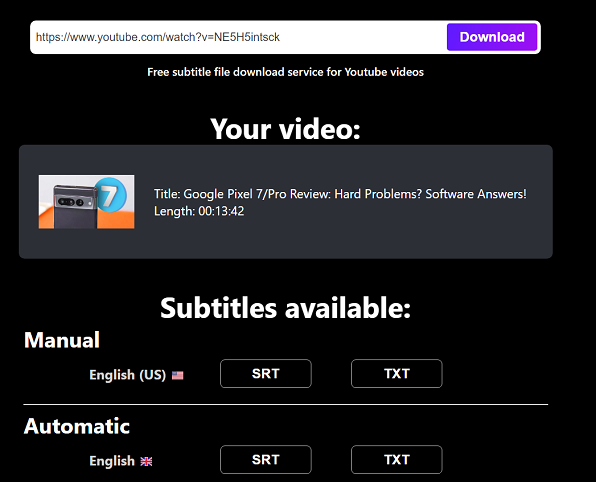Click the Manual section heading
Image resolution: width=596 pixels, height=482 pixels.
(62, 340)
